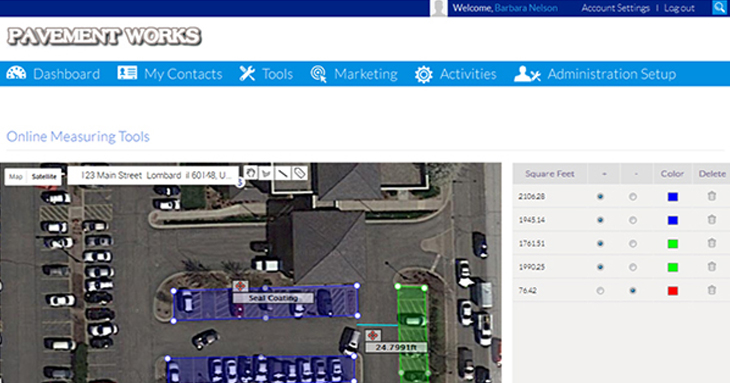Select the line measuring tool
The width and height of the screenshot is (730, 383).
coord(283,173)
